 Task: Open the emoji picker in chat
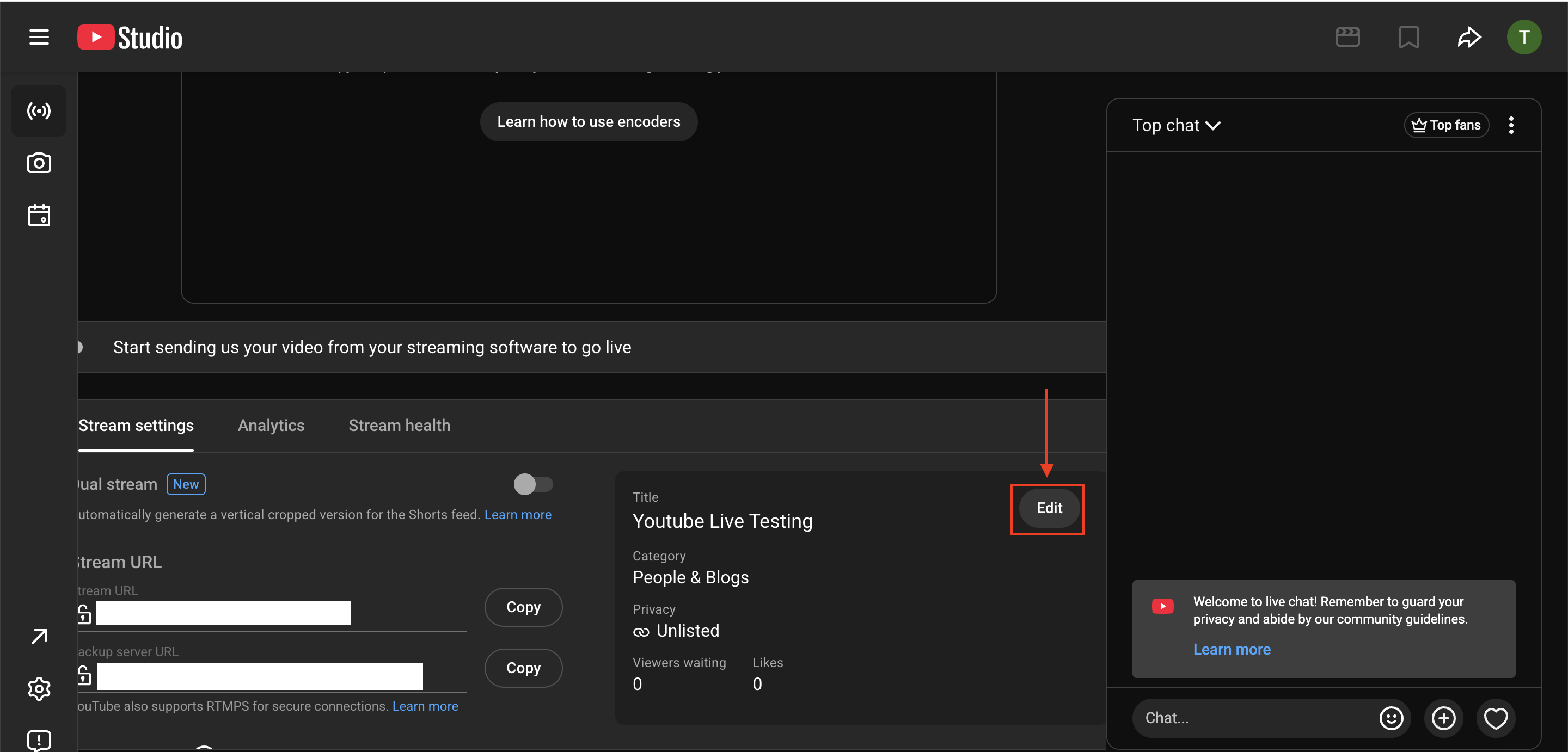[1391, 718]
